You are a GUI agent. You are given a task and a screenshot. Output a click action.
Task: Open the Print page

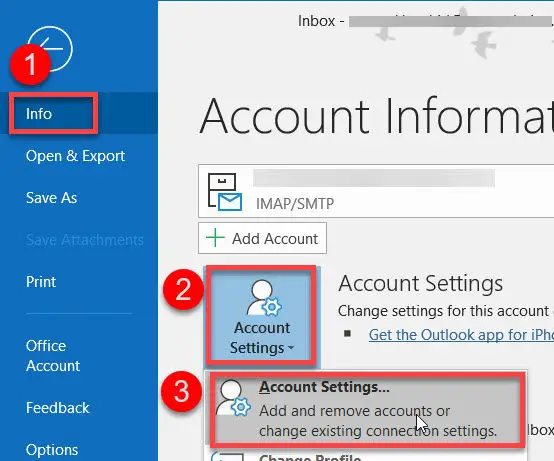[x=41, y=282]
